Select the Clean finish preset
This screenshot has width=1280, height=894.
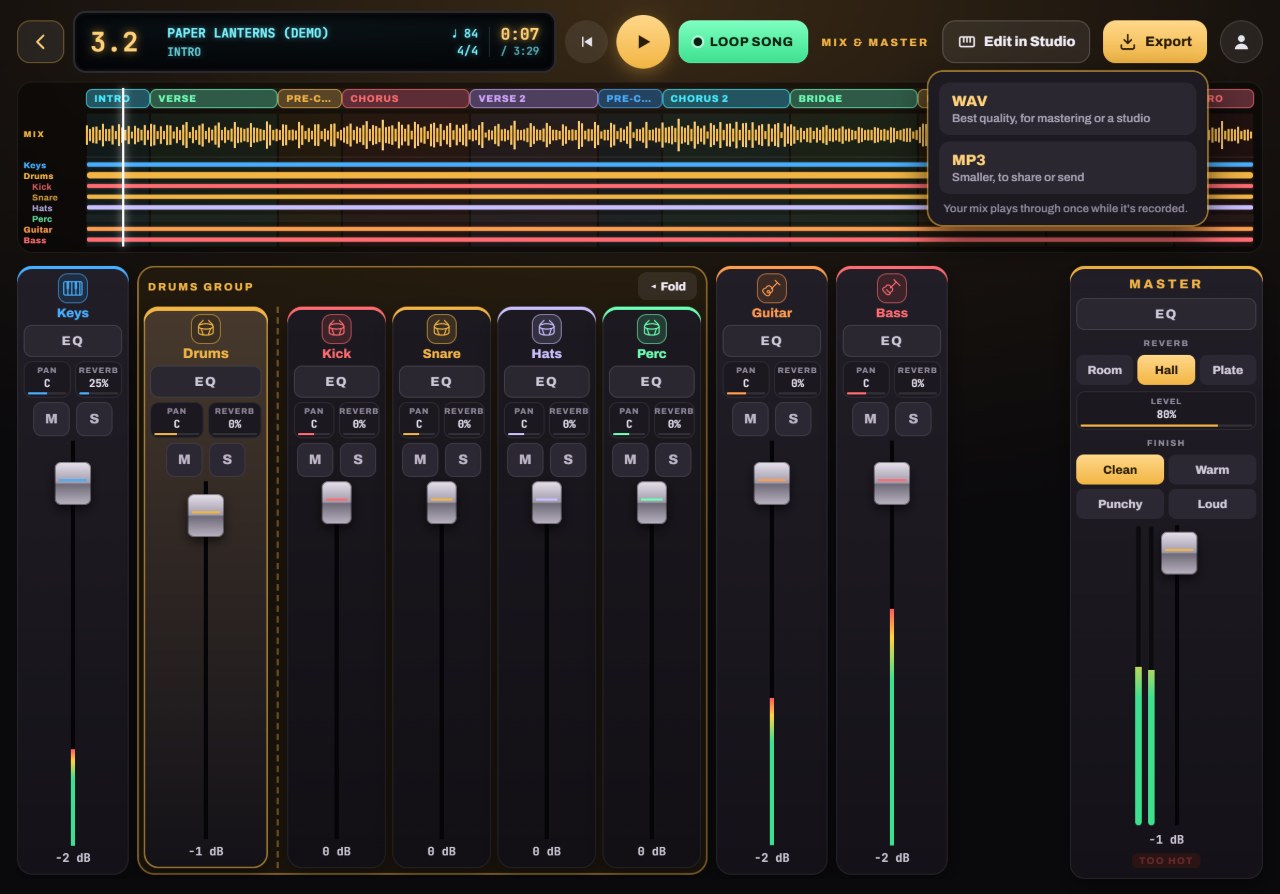point(1120,470)
